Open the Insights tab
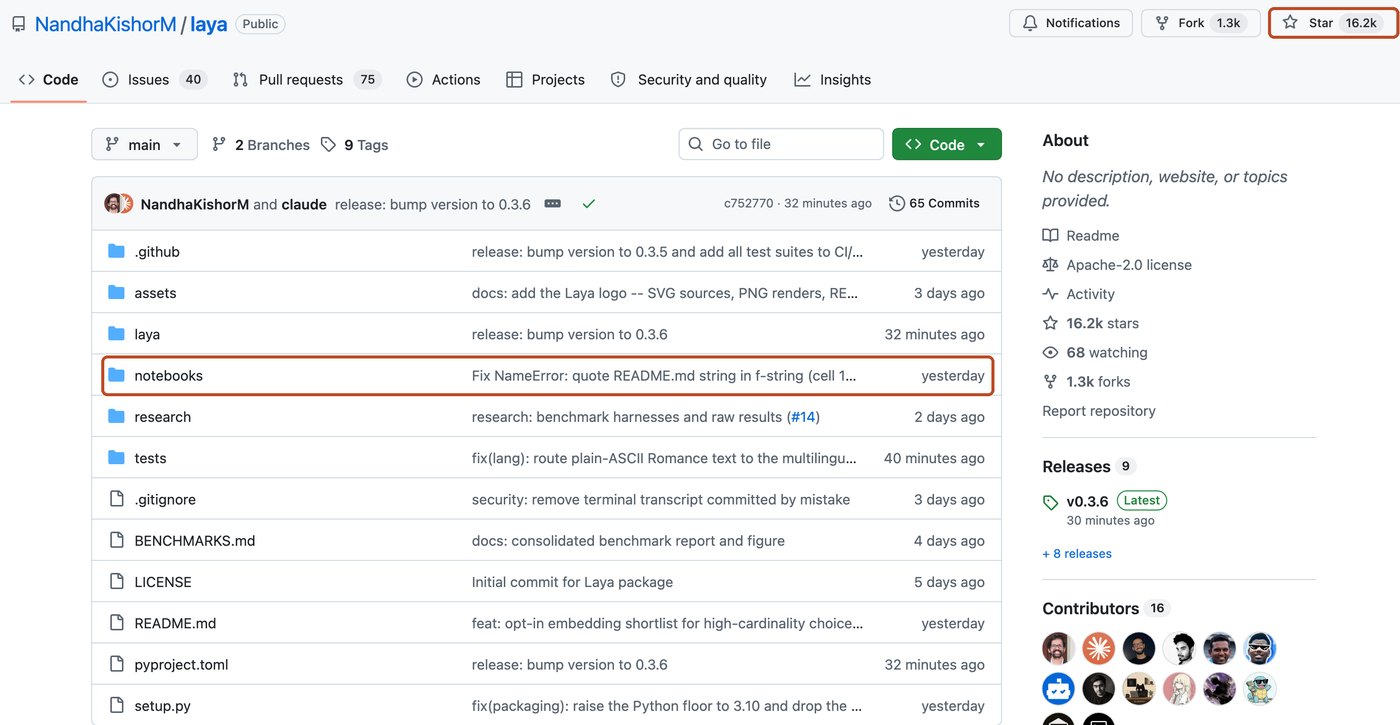Screen dimensions: 1400x725 832,80
